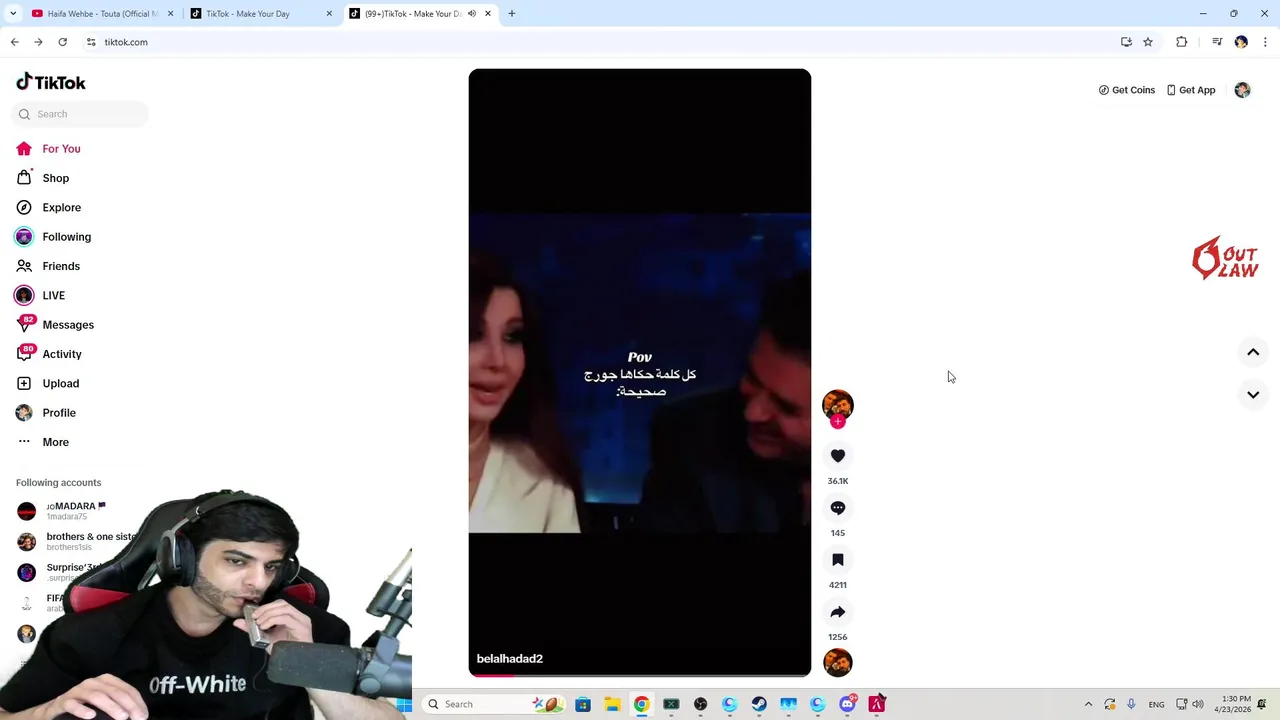Follow the creator via the red plus badge

[x=838, y=422]
